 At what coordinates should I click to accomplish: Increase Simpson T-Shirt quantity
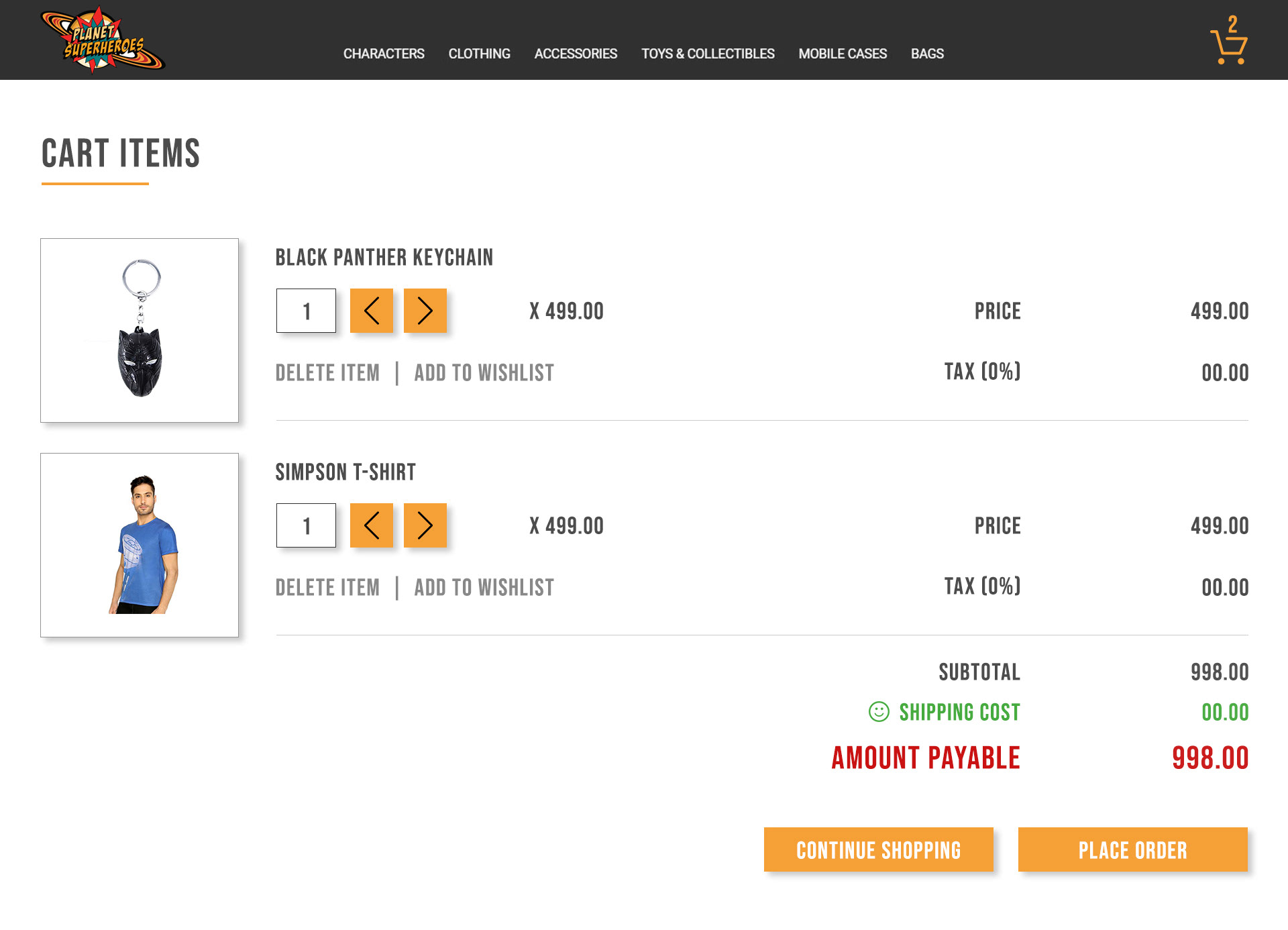click(425, 525)
